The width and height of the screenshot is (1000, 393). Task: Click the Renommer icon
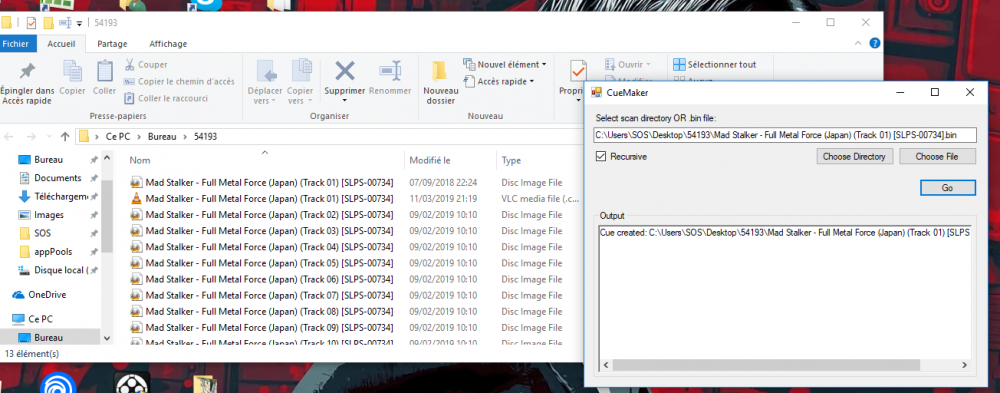pos(390,70)
